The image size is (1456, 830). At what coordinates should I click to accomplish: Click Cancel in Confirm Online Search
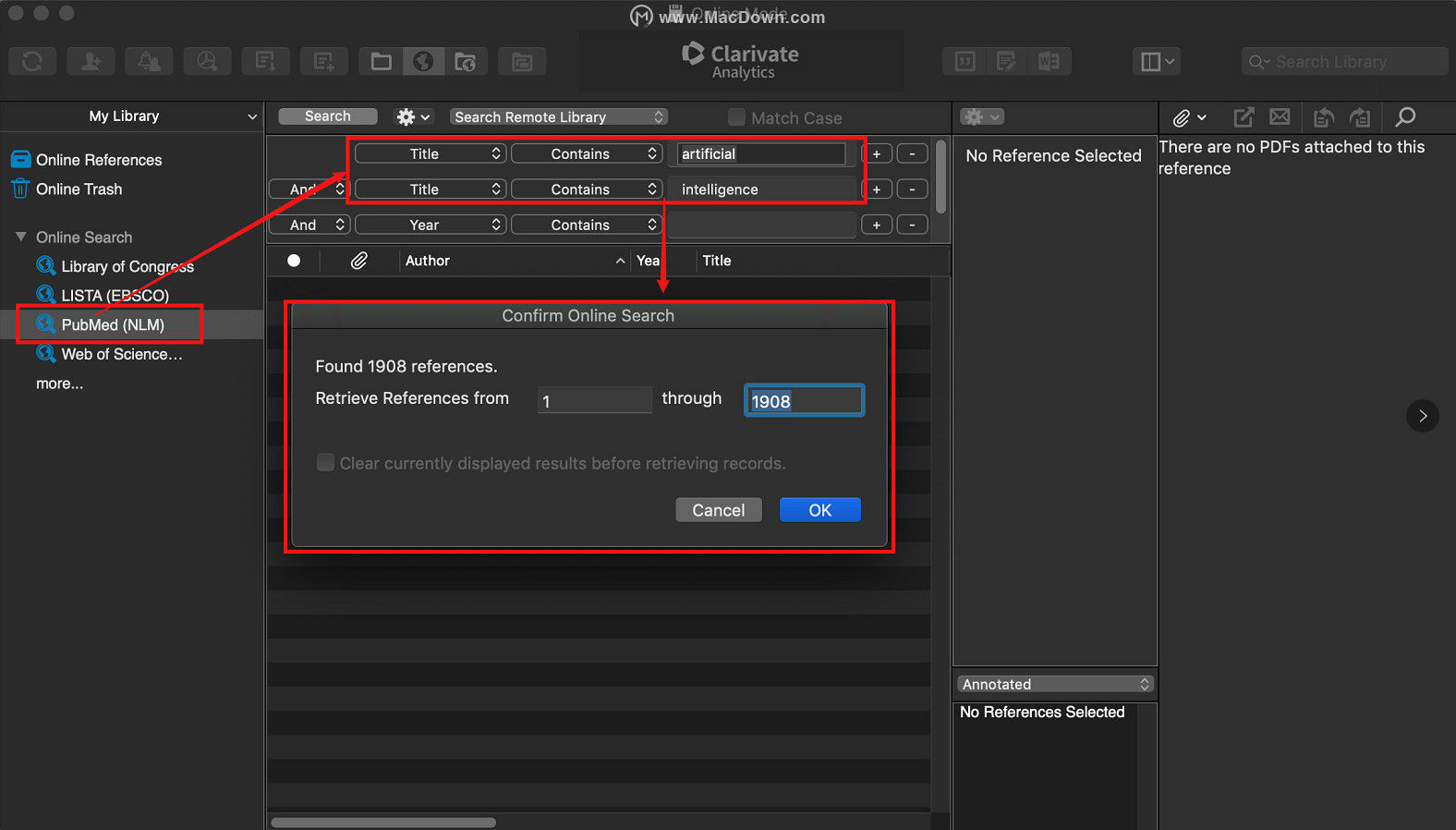[719, 510]
